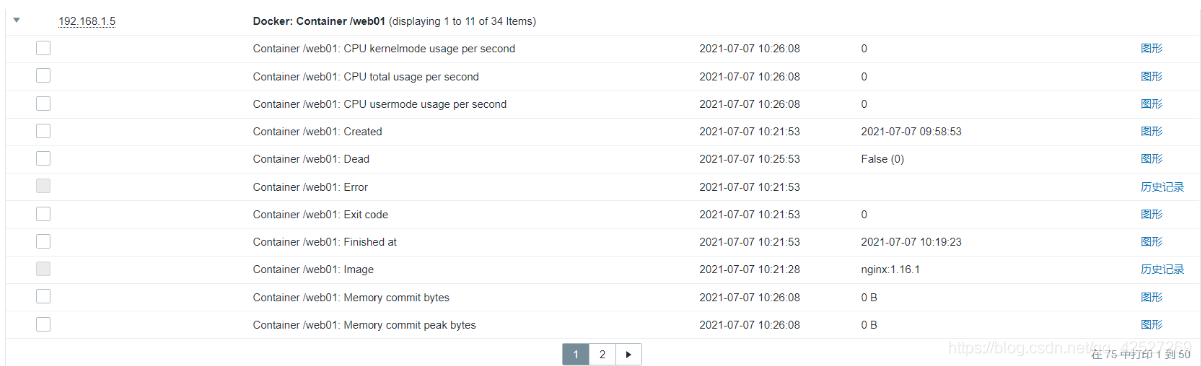Check the Exit code item checkbox
Viewport: 1201px width, 366px height.
tap(43, 214)
